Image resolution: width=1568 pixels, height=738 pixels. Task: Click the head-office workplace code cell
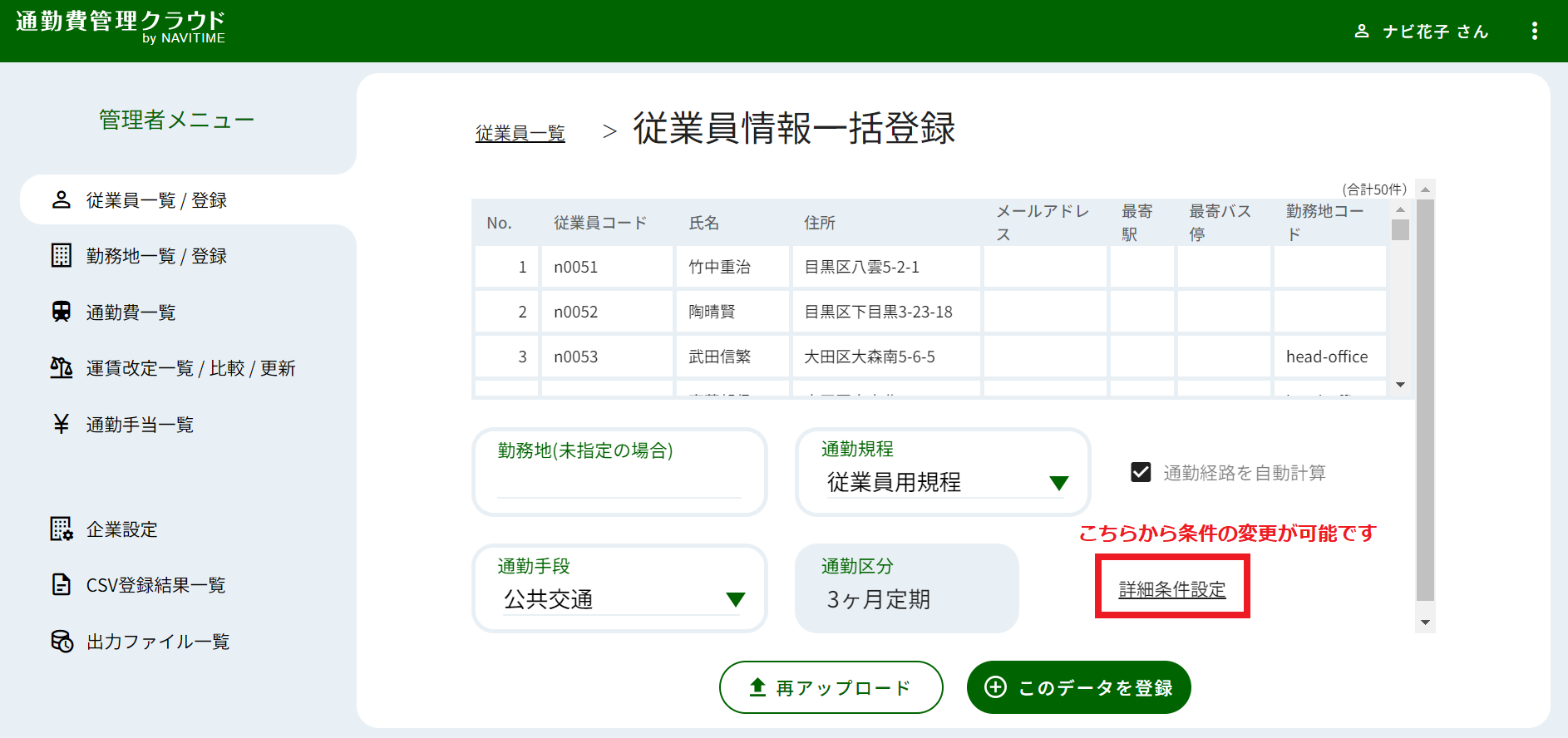(x=1330, y=357)
